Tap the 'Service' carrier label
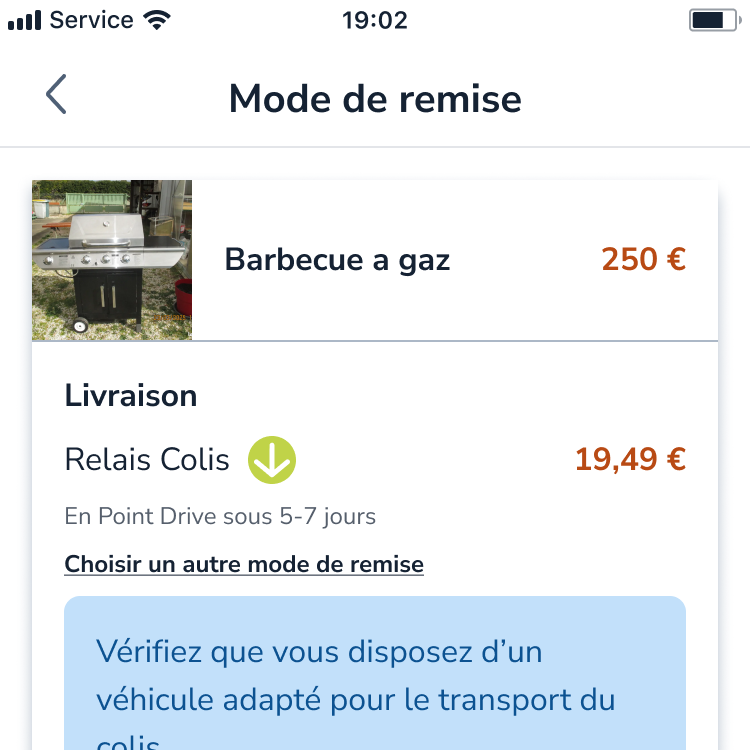Screen dimensions: 750x750 pyautogui.click(x=91, y=20)
